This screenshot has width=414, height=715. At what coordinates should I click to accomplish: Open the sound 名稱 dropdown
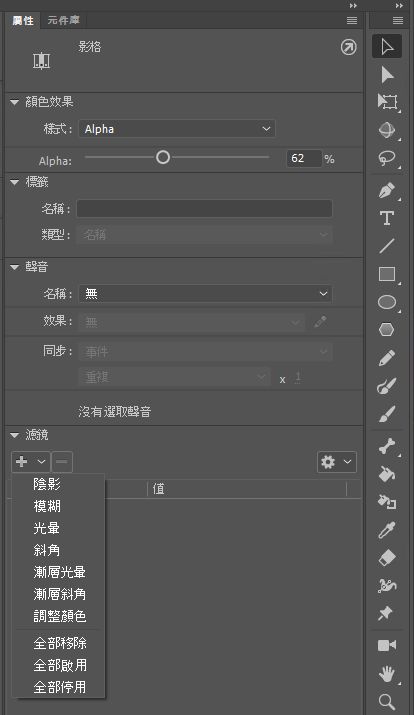click(205, 294)
